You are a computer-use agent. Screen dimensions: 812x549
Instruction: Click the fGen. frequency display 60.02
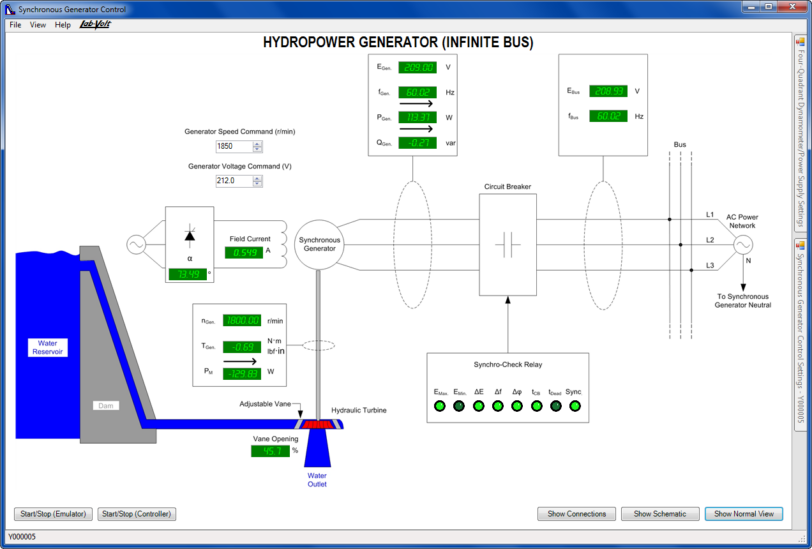point(417,92)
